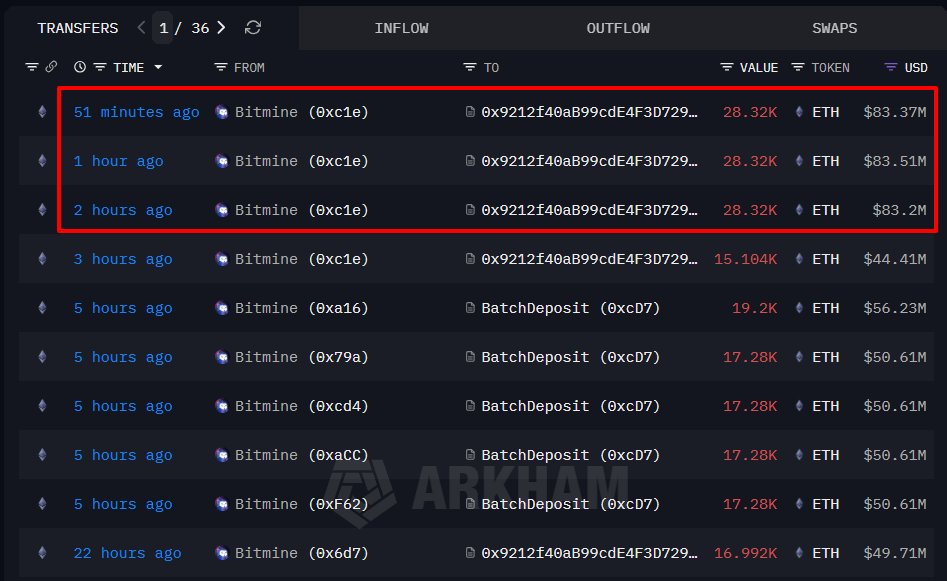Toggle the clock time format icon
This screenshot has height=581, width=947.
pyautogui.click(x=80, y=67)
